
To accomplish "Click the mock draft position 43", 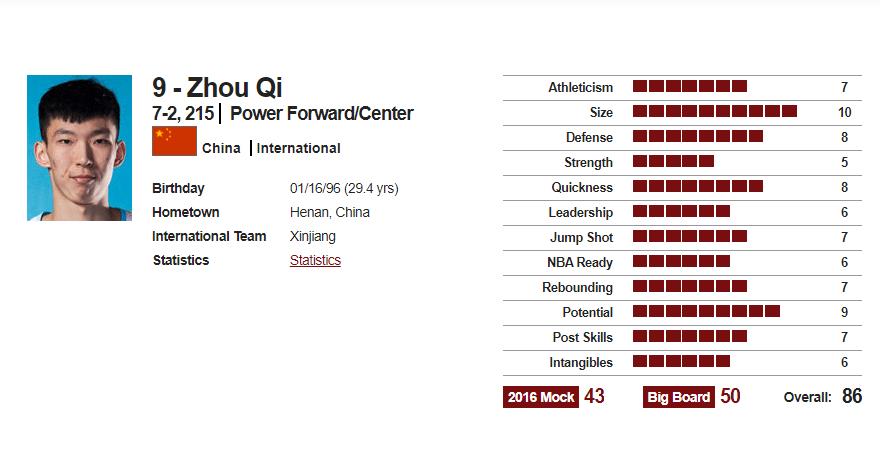I will click(594, 396).
